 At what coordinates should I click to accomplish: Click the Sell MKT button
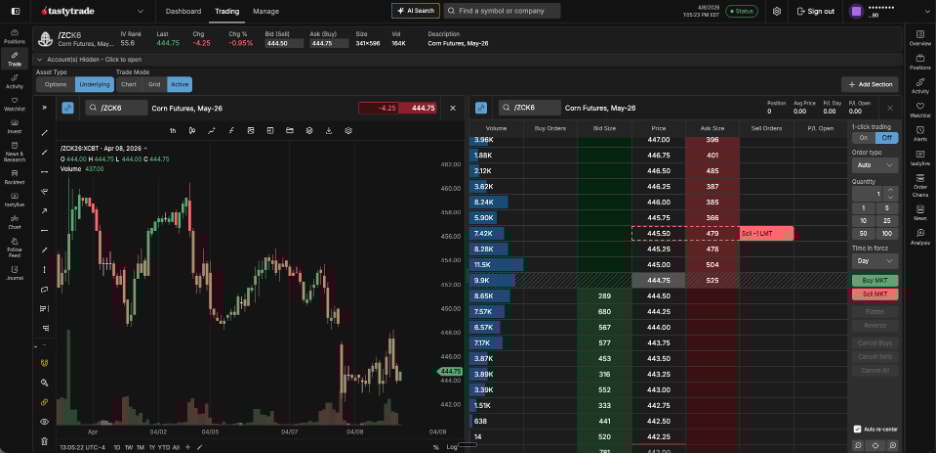[x=875, y=294]
